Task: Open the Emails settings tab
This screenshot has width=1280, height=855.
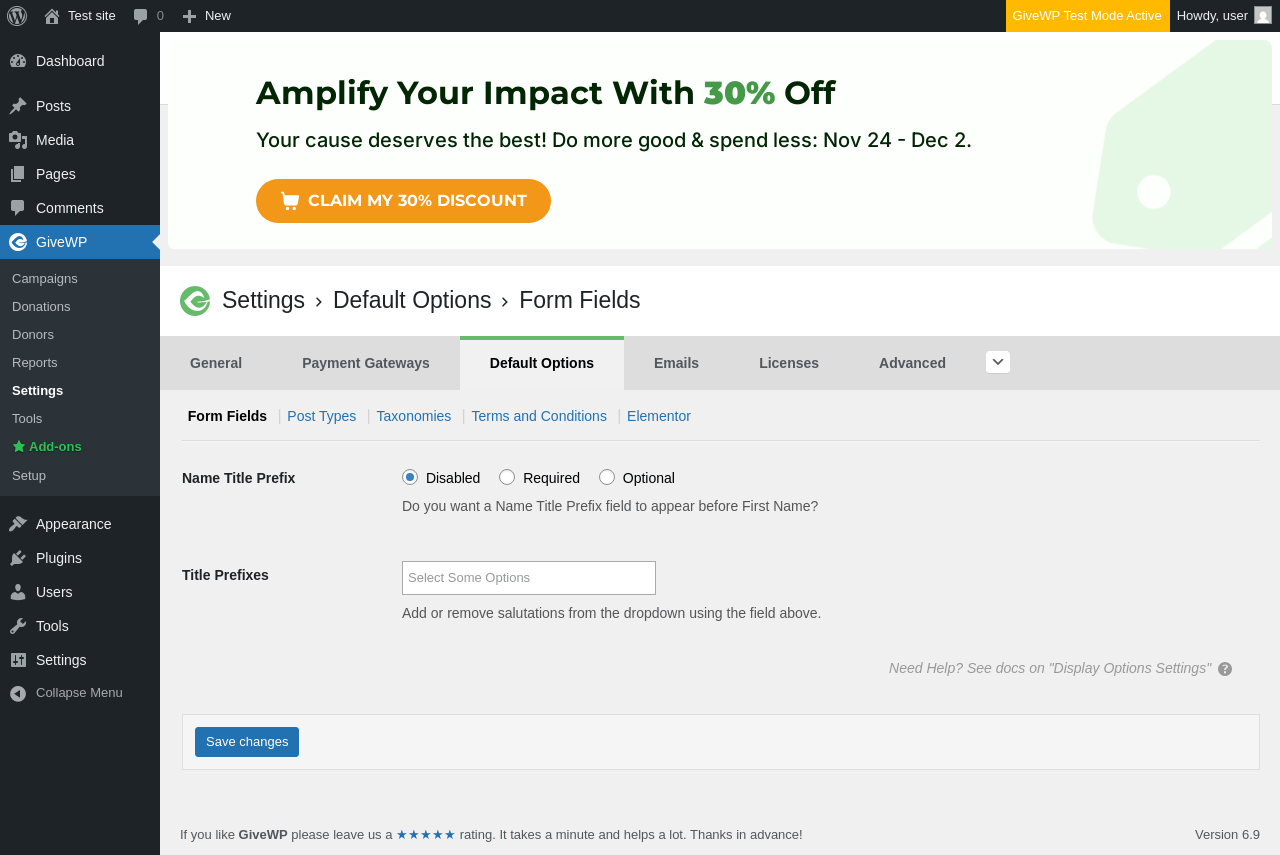Action: click(676, 363)
